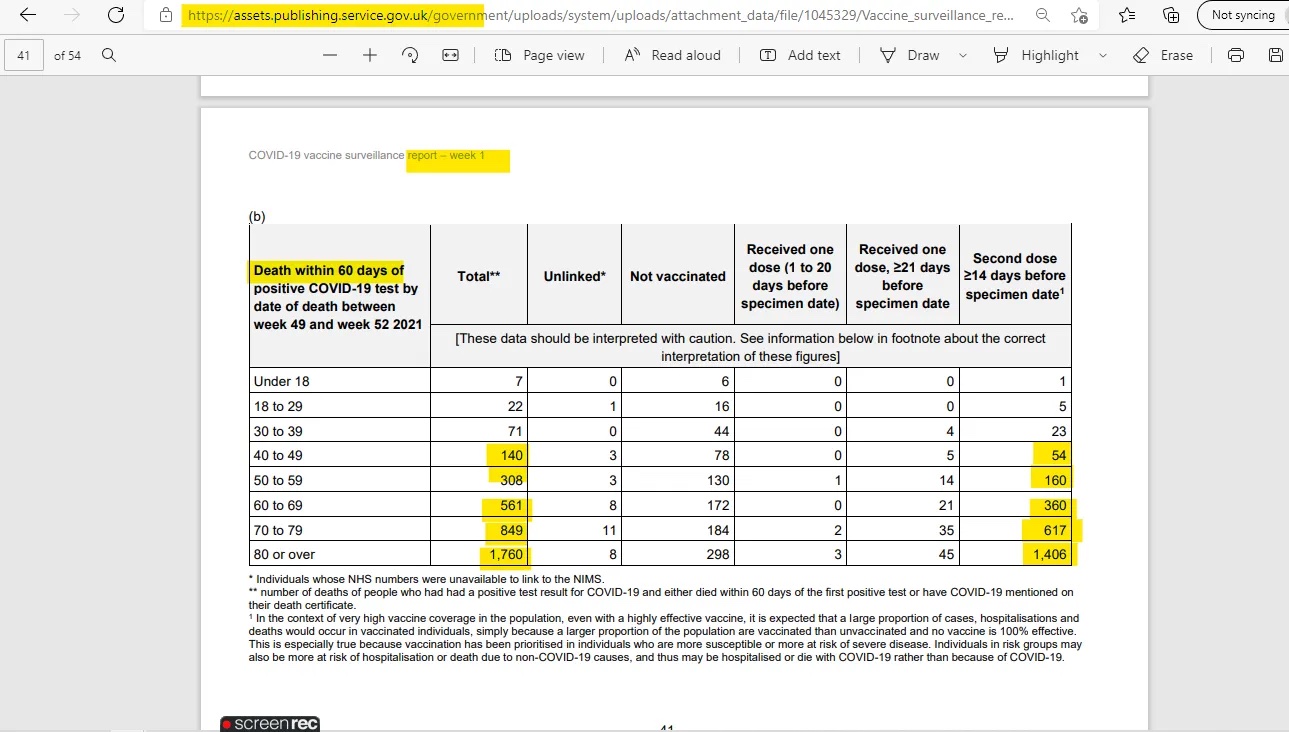
Task: Click the second dose value 1,406
Action: [x=1048, y=554]
